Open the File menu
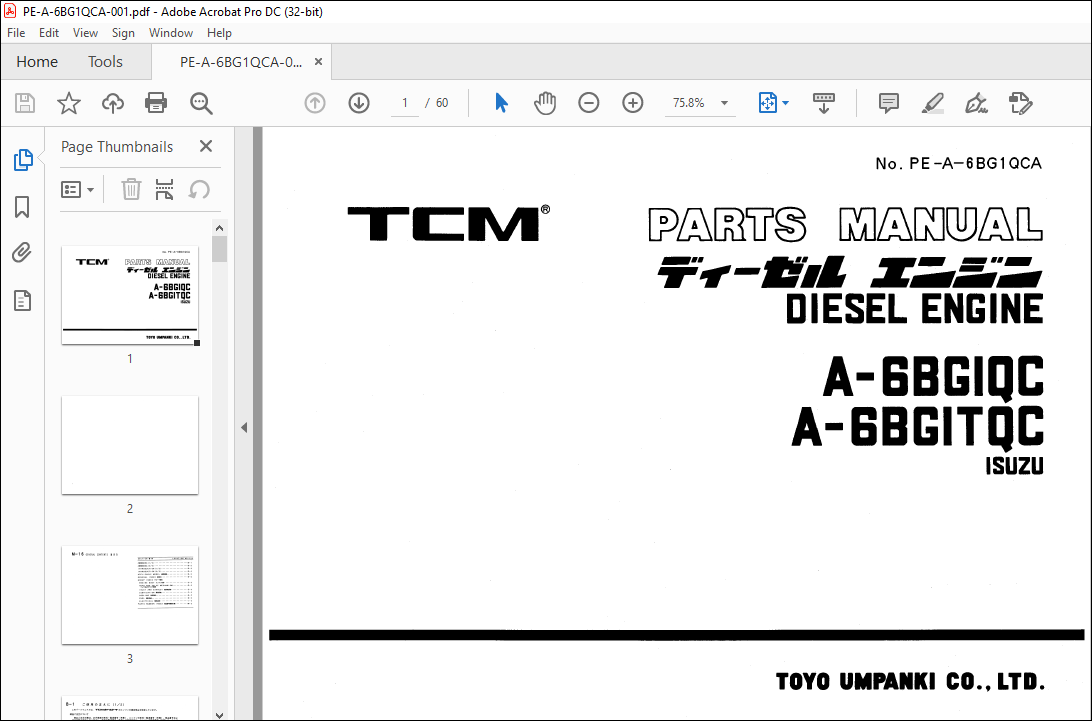The height and width of the screenshot is (721, 1092). click(16, 33)
